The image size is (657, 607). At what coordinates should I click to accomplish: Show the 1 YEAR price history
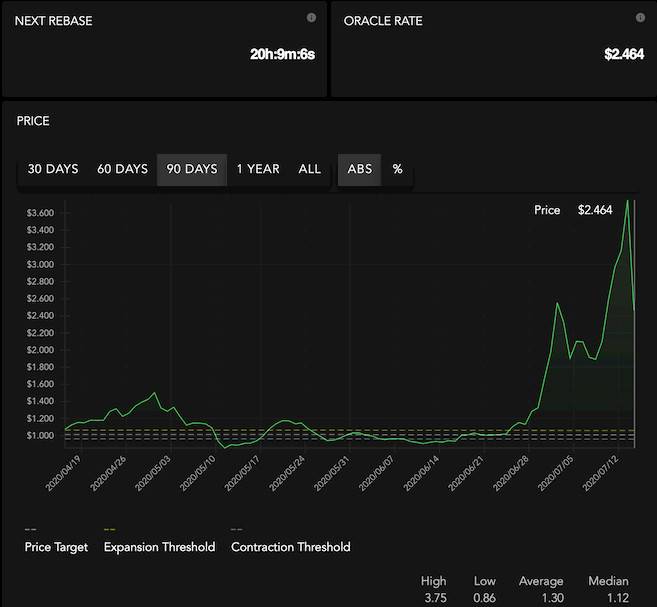tap(258, 169)
